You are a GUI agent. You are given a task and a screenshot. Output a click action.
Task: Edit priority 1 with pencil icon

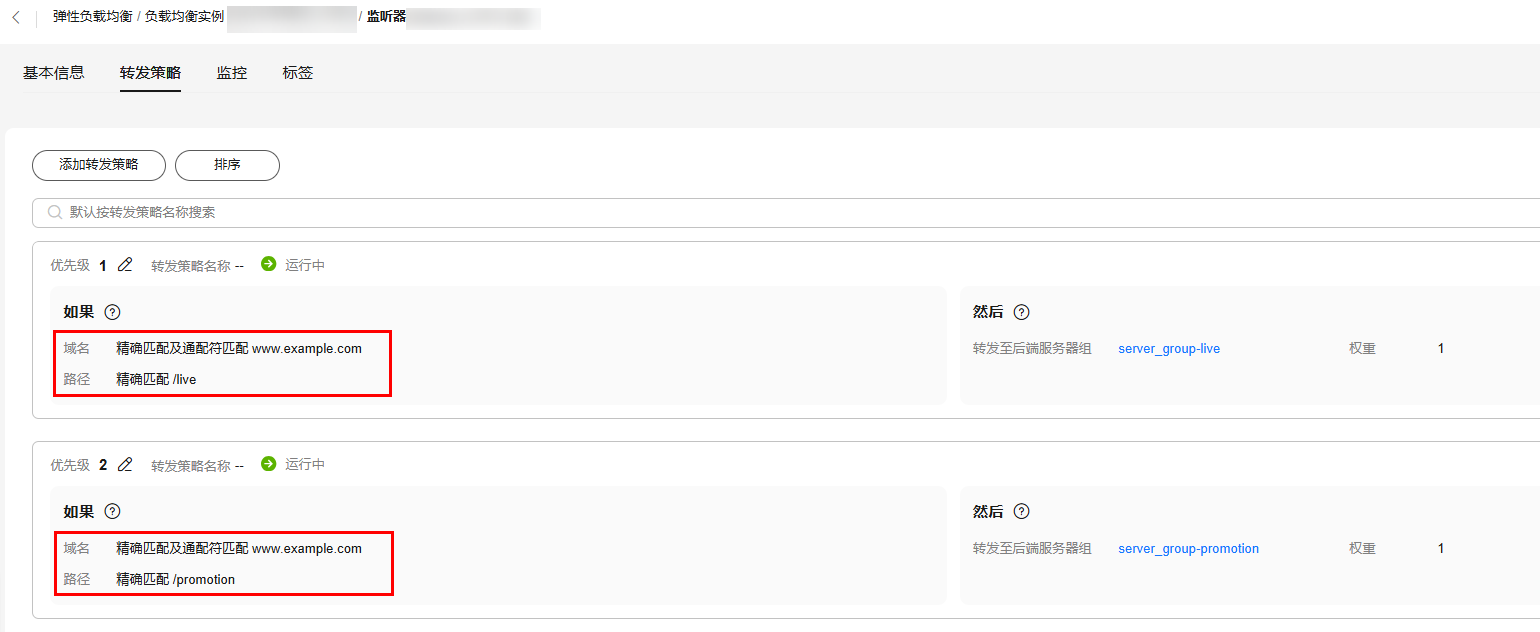pyautogui.click(x=125, y=265)
